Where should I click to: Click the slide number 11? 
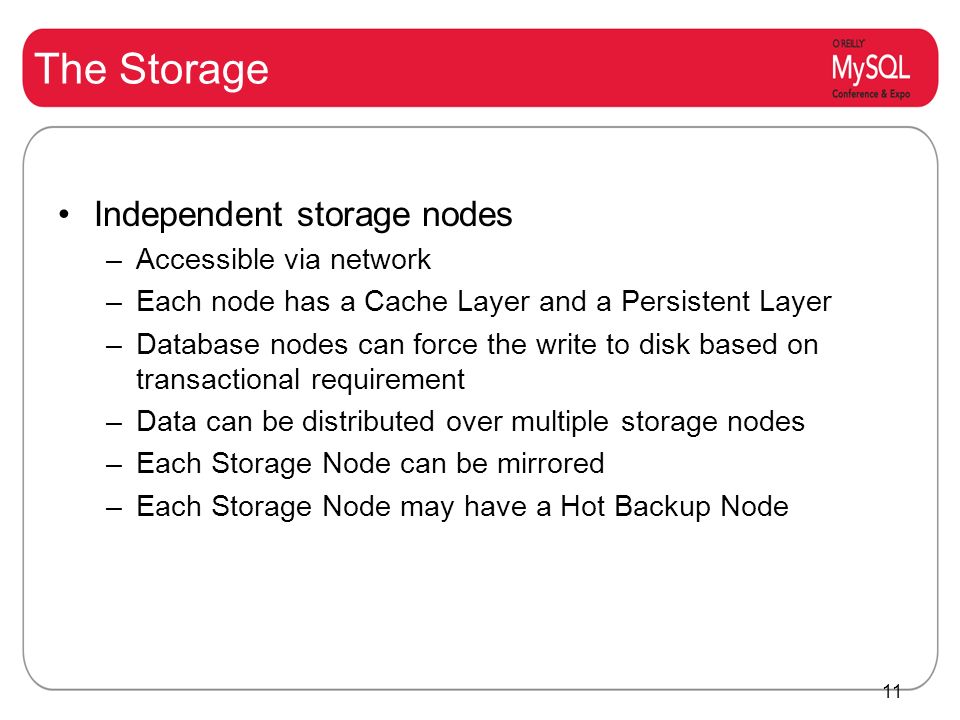891,692
